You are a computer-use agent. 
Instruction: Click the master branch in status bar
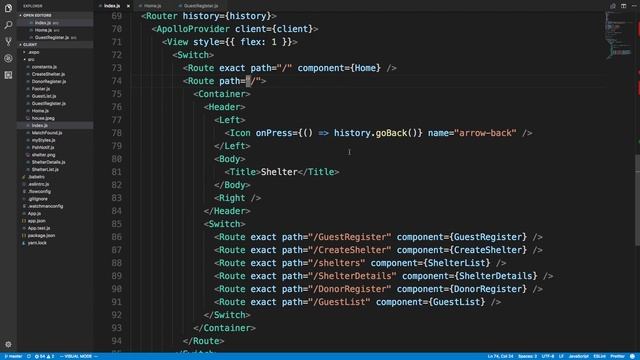pos(13,356)
